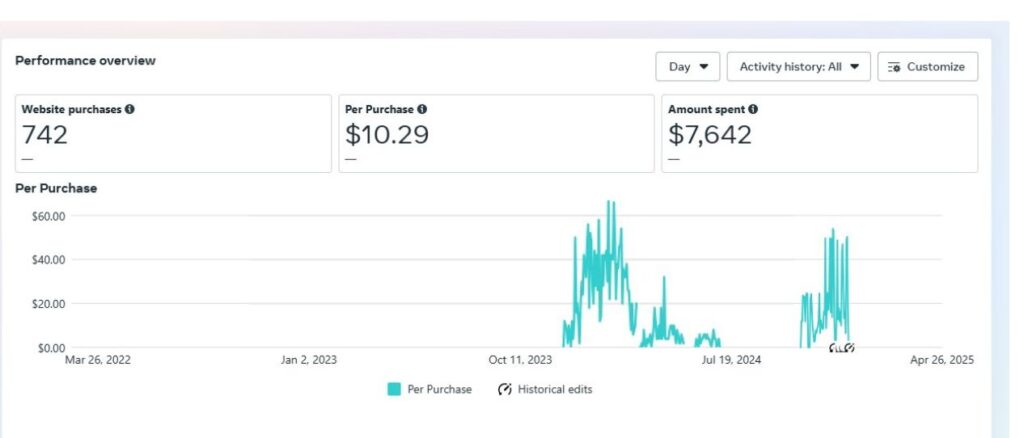The image size is (1024, 438).
Task: Click the teal Per Purchase color swatch
Action: [x=394, y=390]
